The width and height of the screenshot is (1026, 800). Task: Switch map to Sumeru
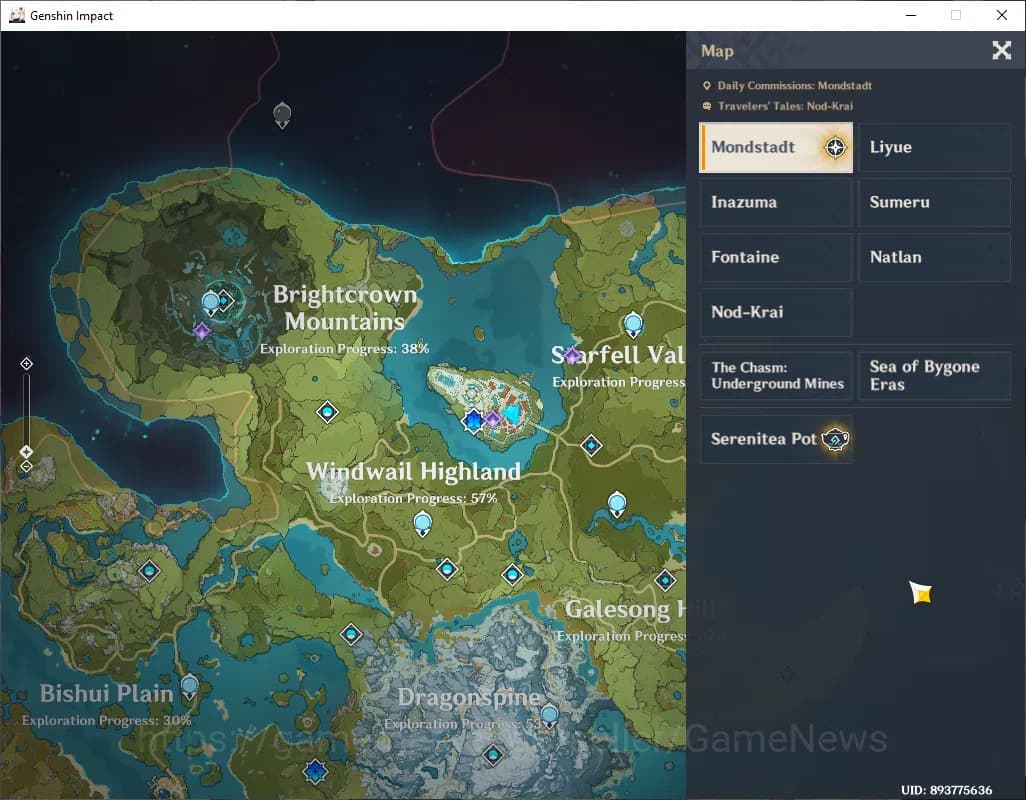934,203
